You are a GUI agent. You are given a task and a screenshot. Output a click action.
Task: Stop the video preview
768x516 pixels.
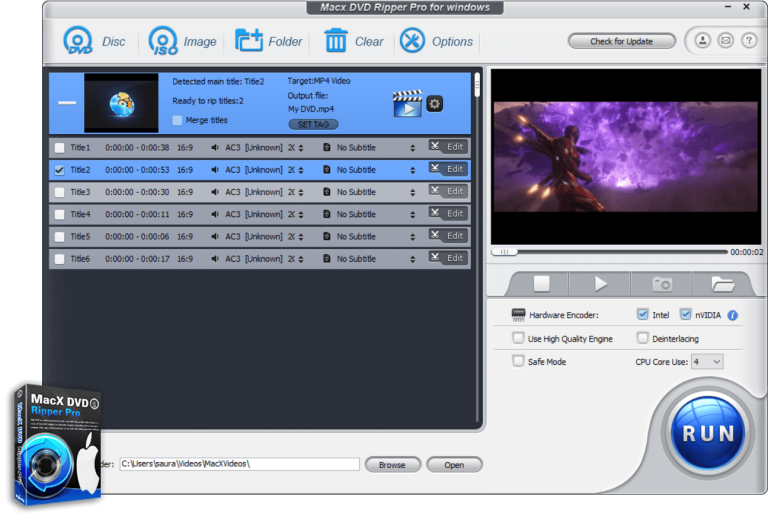point(541,283)
